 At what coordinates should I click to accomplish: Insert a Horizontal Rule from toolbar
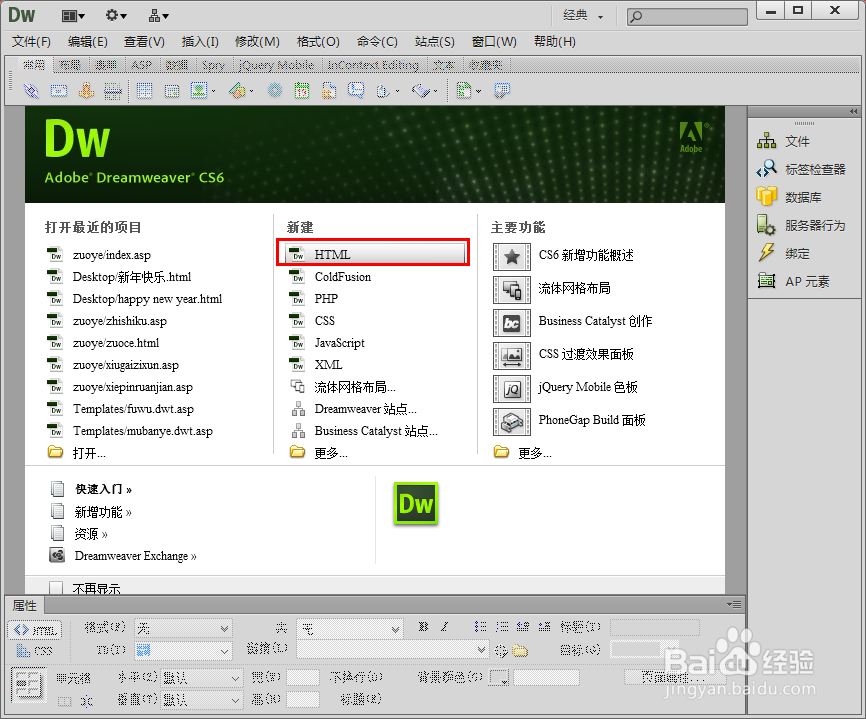coord(113,90)
